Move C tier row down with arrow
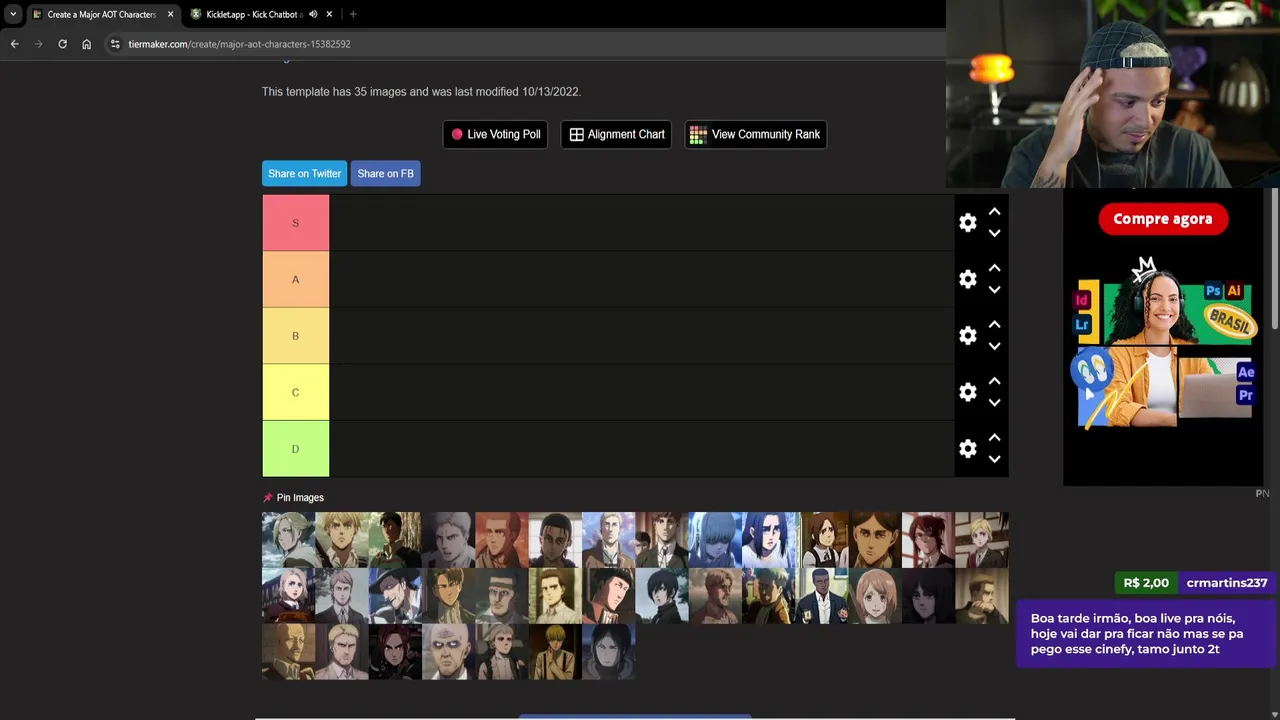The width and height of the screenshot is (1280, 720). coord(994,403)
